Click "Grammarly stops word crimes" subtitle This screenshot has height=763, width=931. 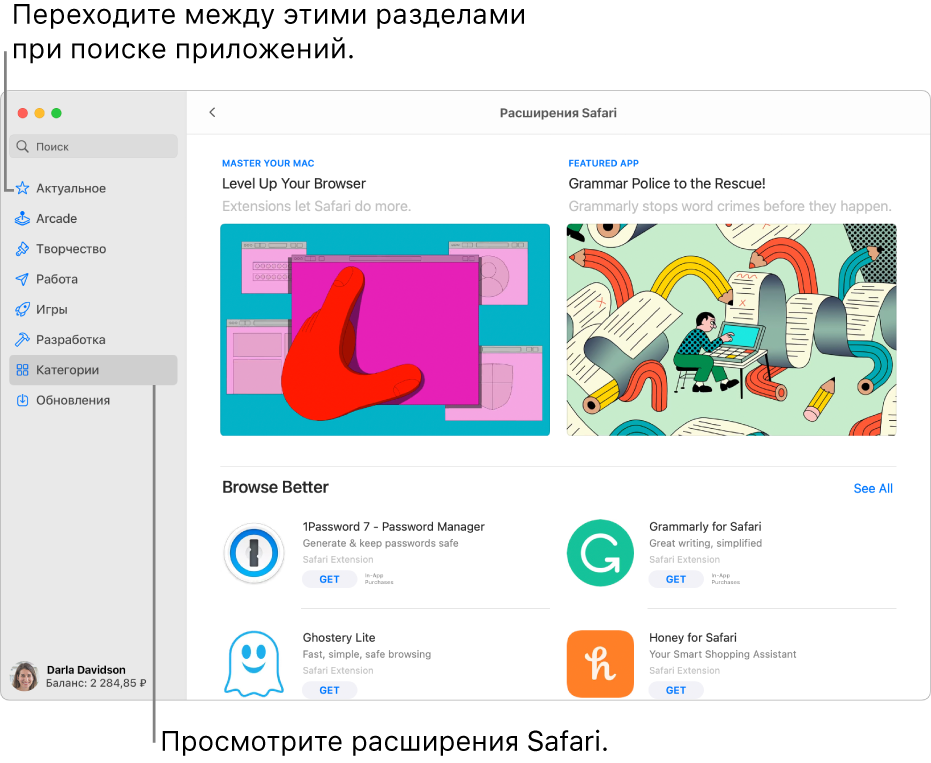(x=730, y=206)
